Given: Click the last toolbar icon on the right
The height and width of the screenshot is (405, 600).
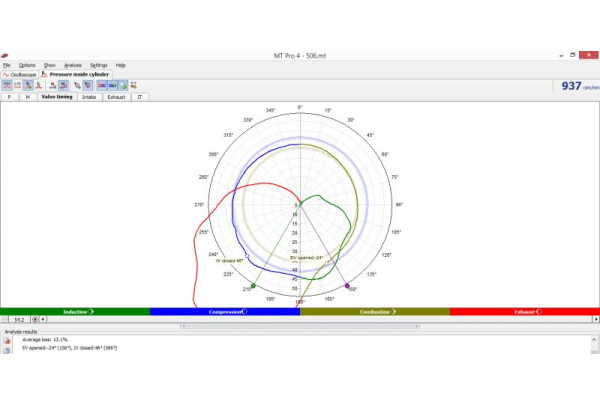Looking at the screenshot, I should point(134,85).
